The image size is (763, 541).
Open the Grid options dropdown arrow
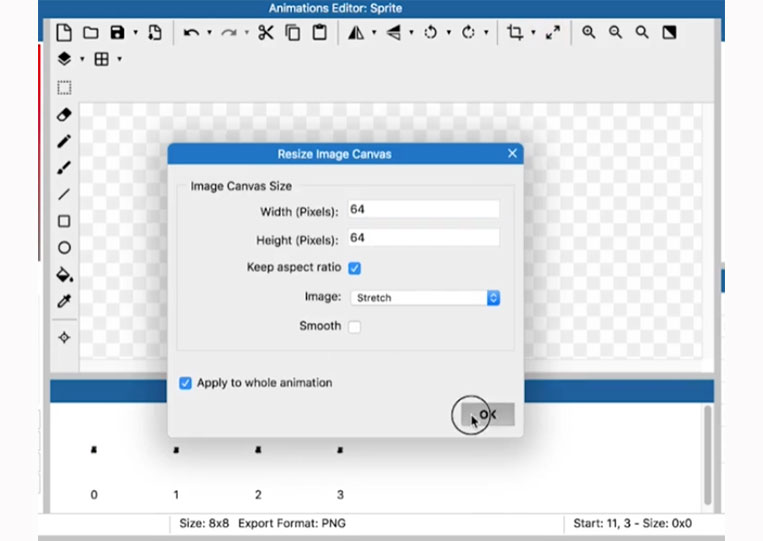pyautogui.click(x=120, y=59)
